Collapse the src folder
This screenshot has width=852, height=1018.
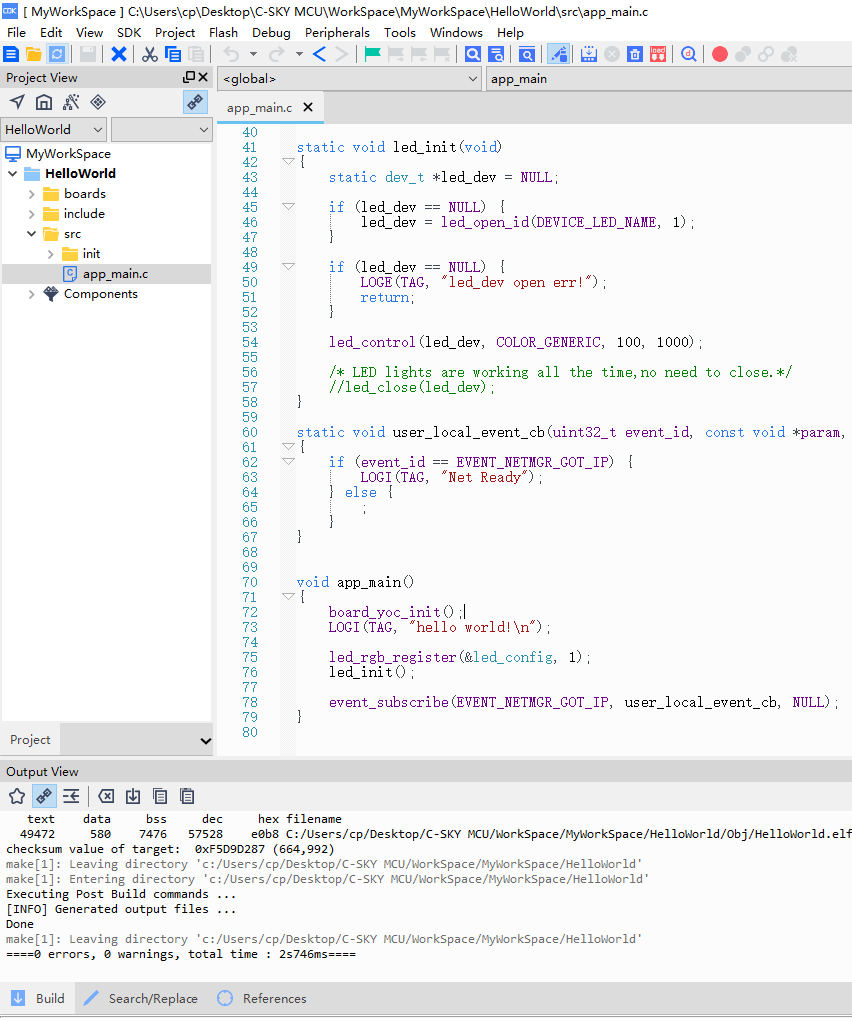tap(31, 234)
